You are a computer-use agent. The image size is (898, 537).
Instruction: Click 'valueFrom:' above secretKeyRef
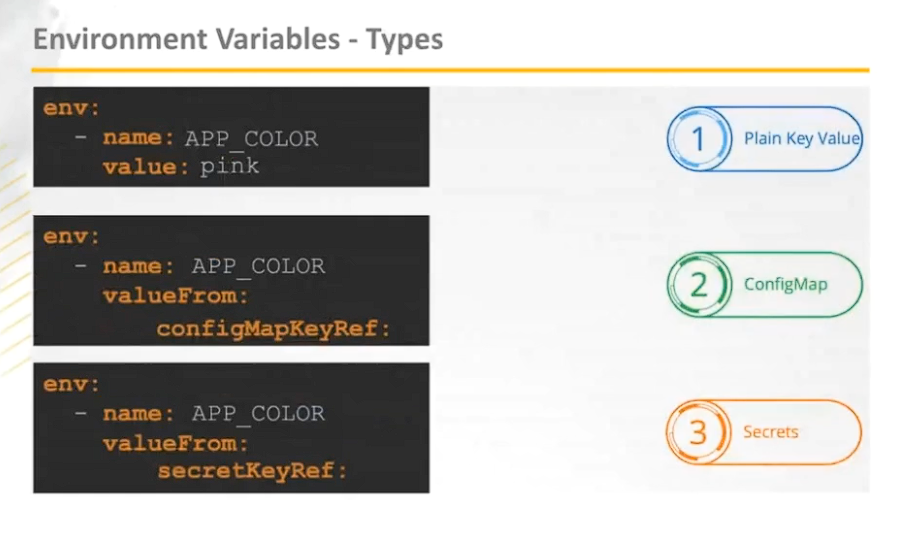point(175,442)
